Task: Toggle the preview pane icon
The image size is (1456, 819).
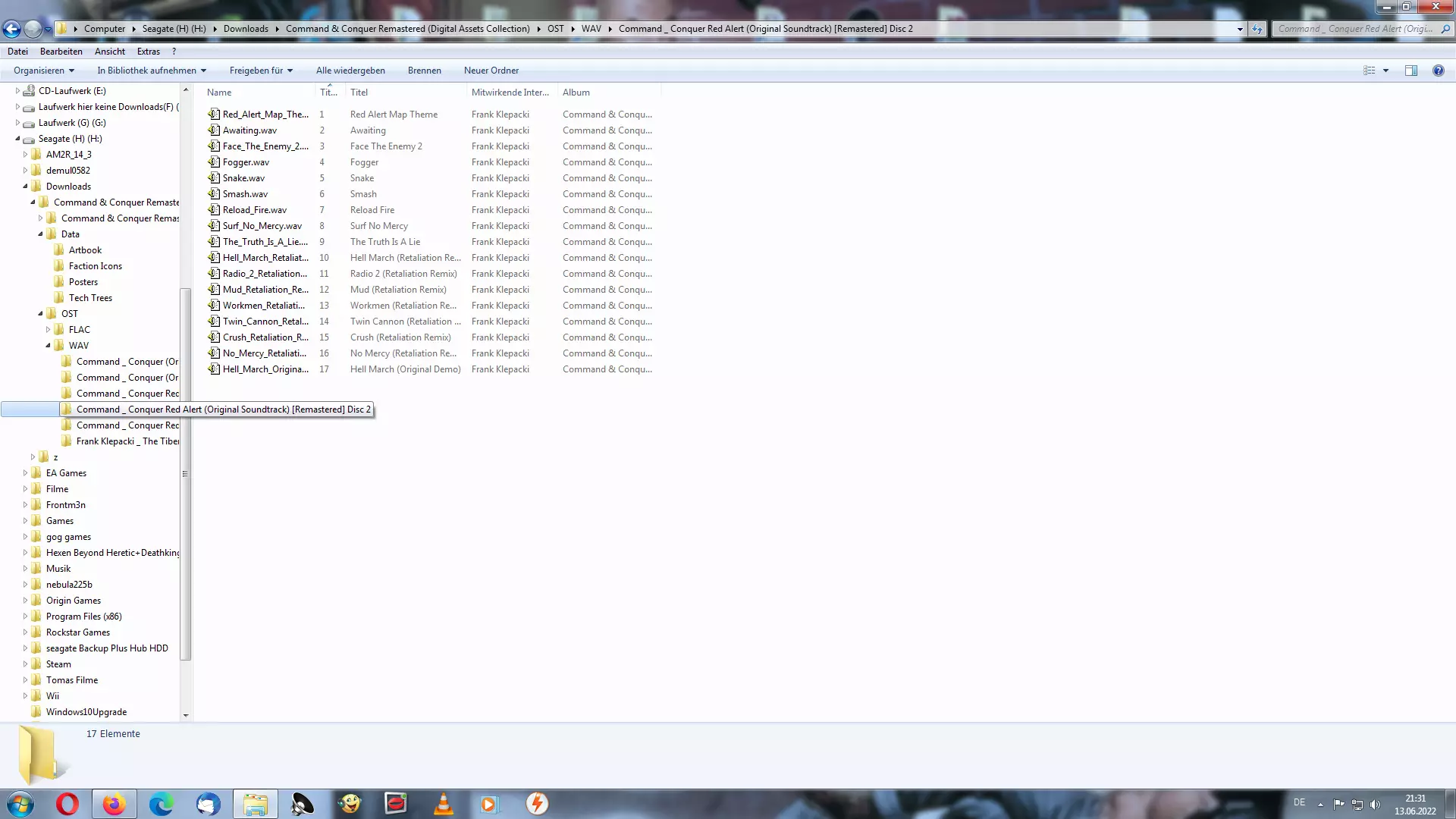Action: coord(1410,71)
